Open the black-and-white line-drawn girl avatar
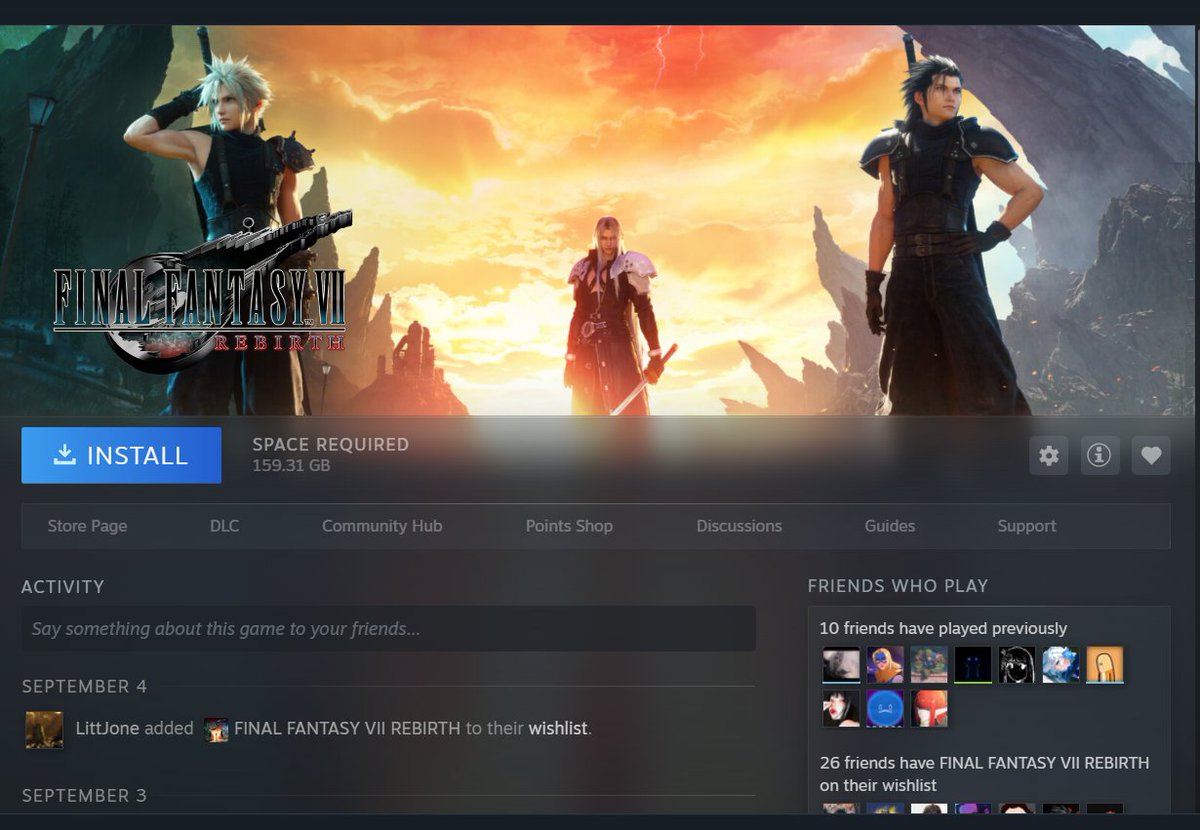Viewport: 1200px width, 830px height. [1017, 664]
